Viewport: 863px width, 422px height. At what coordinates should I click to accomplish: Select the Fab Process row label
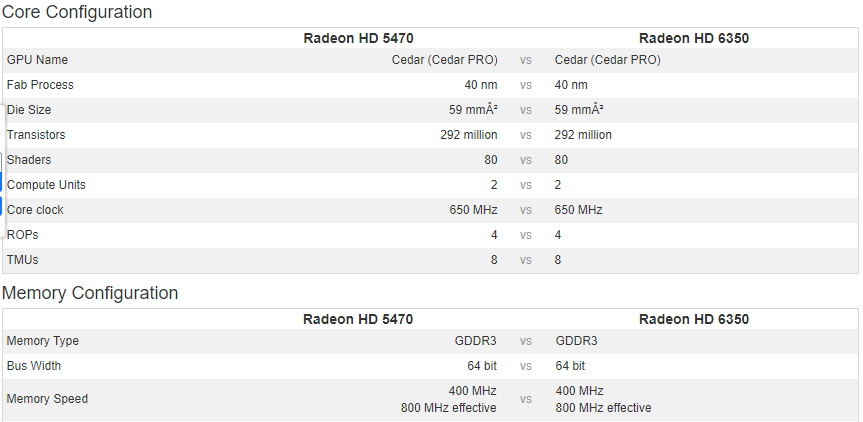[40, 85]
